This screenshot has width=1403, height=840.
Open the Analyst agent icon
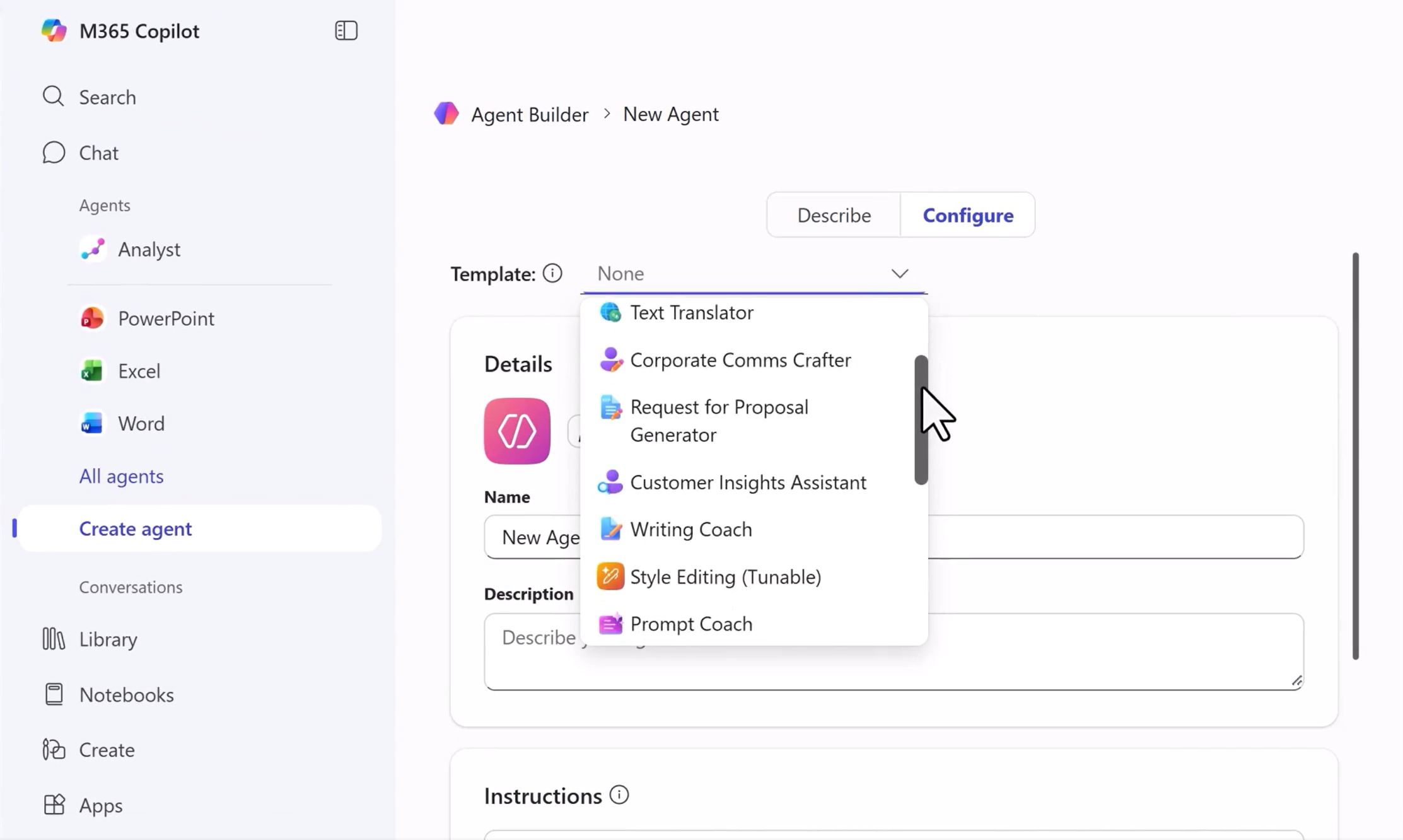click(x=93, y=249)
